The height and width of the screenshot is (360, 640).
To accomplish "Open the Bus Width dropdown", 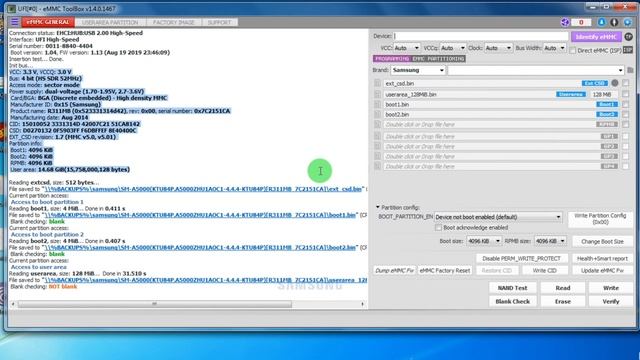I will [554, 48].
